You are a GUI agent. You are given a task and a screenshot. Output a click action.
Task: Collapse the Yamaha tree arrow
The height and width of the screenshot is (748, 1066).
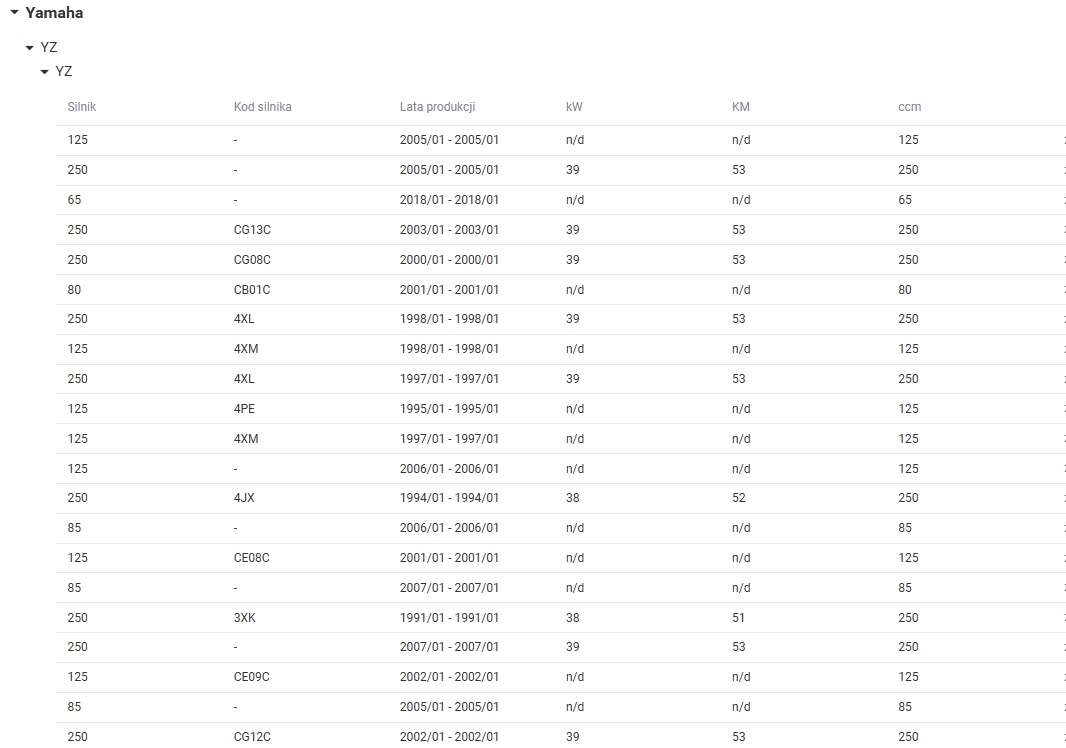click(x=14, y=12)
